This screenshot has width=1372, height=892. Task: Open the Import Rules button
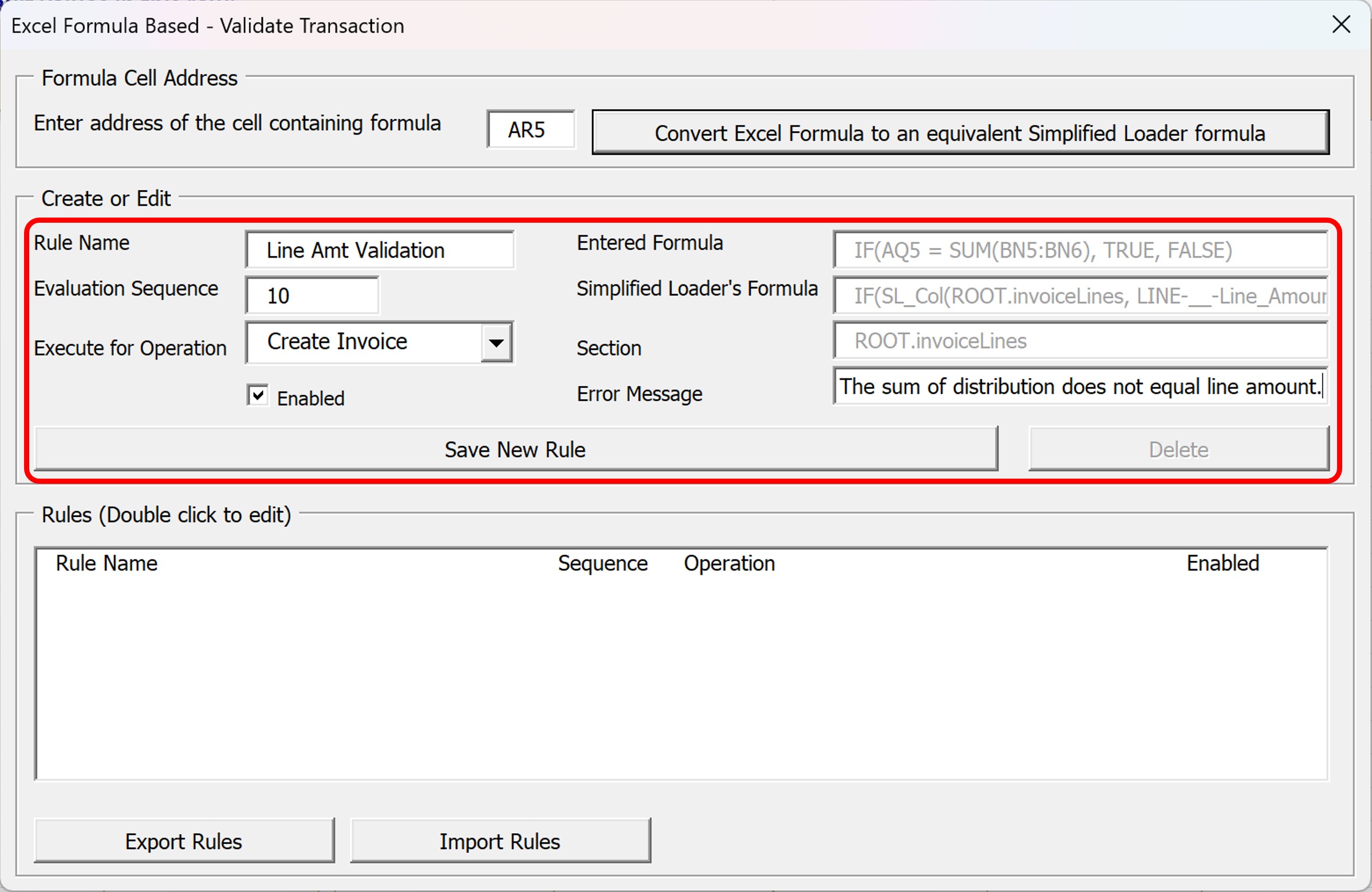[500, 840]
